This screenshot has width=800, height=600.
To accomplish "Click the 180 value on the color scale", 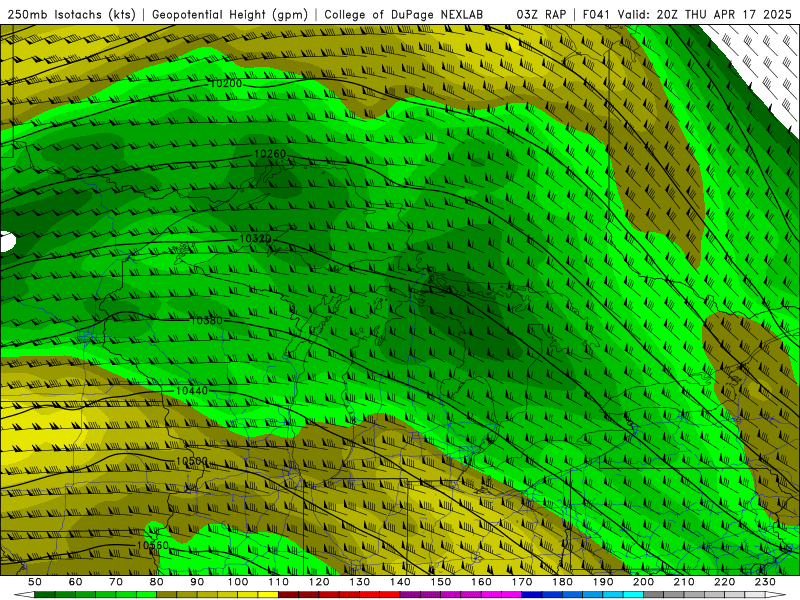I will [x=563, y=582].
